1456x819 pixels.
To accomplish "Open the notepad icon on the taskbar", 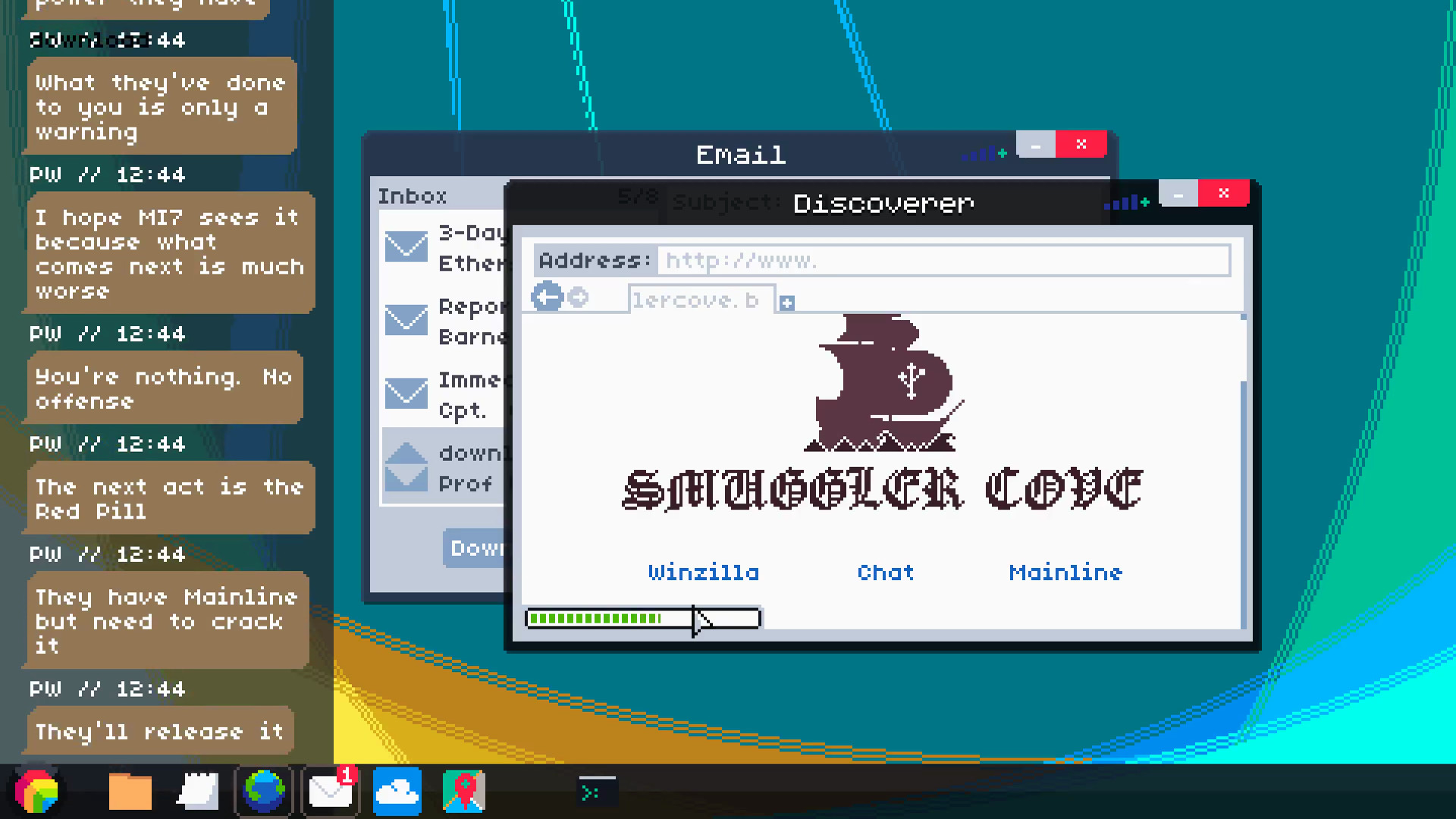I will point(197,791).
